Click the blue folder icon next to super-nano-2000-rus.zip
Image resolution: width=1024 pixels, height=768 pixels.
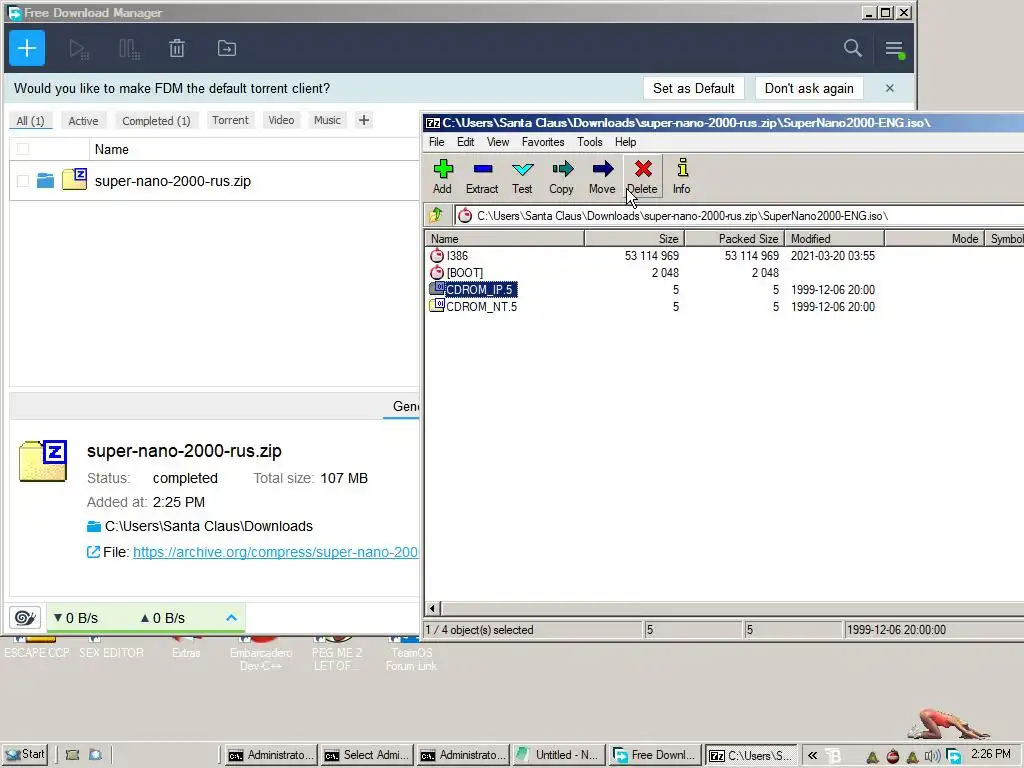pyautogui.click(x=45, y=180)
